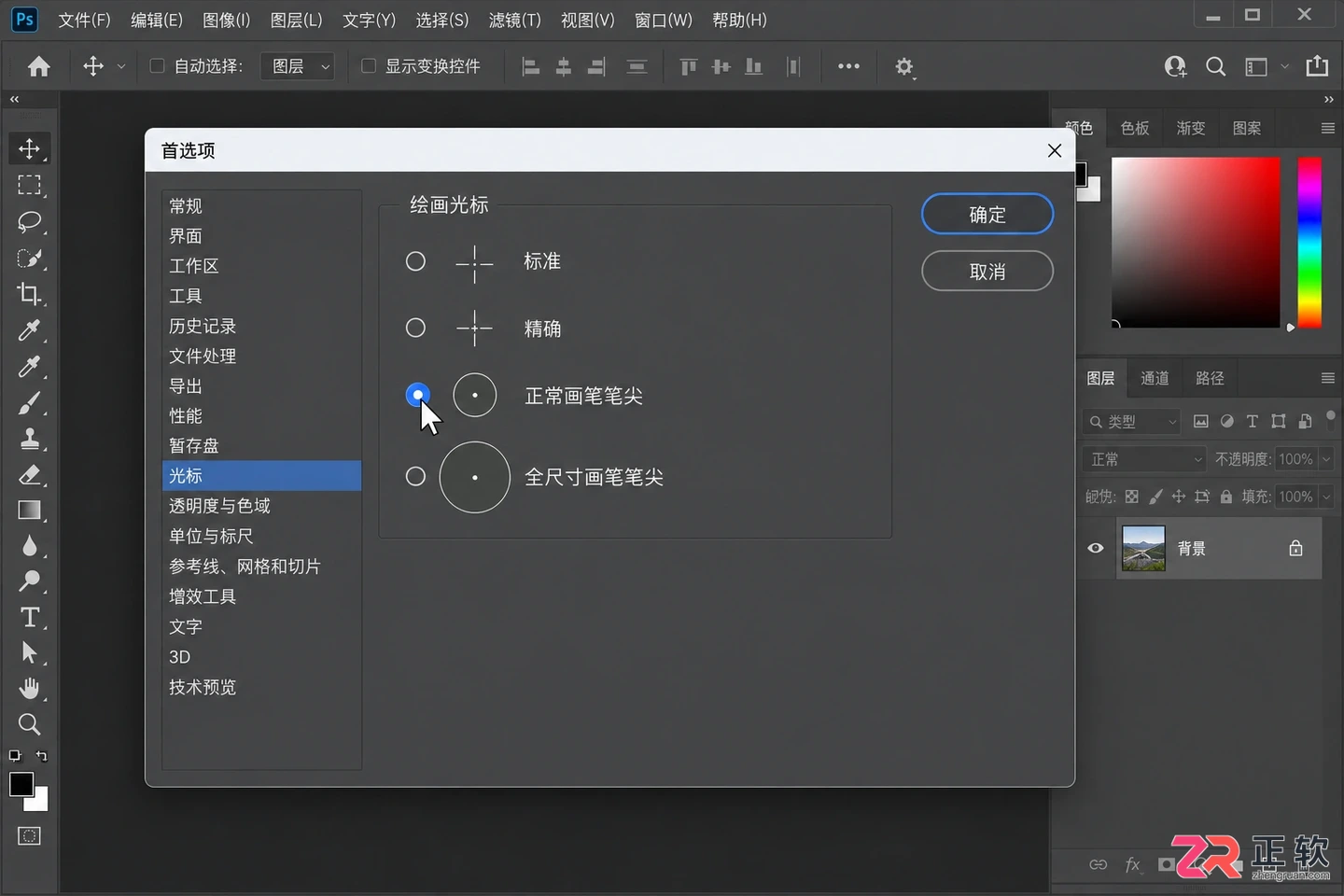Click the foreground black color swatch in toolbox

21,784
